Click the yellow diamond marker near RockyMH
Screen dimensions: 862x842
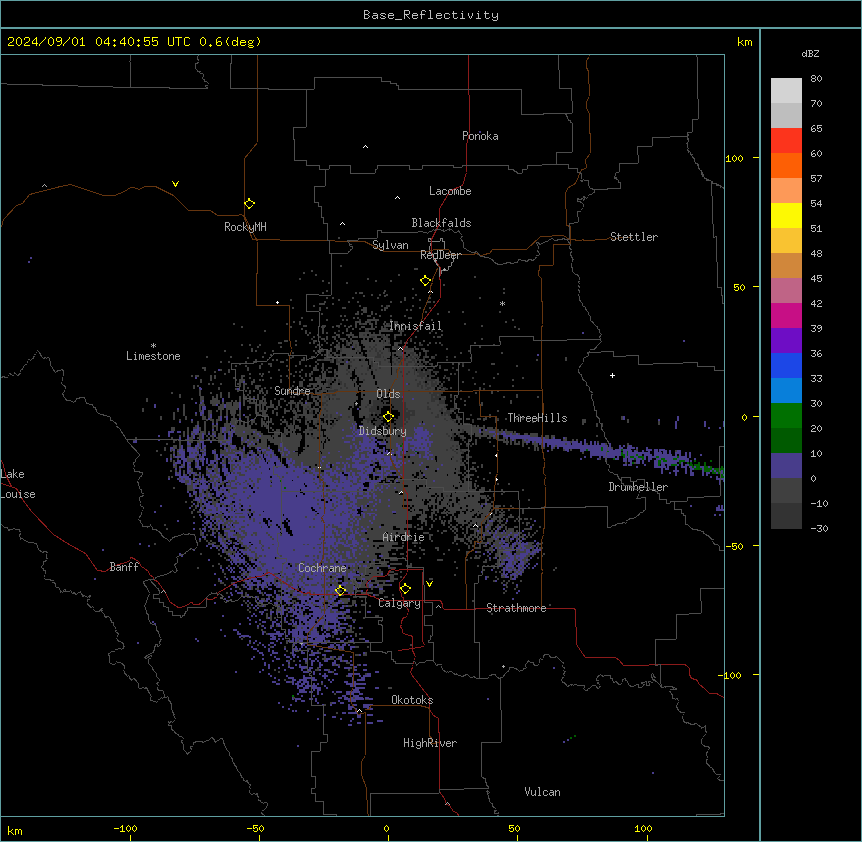click(x=249, y=203)
